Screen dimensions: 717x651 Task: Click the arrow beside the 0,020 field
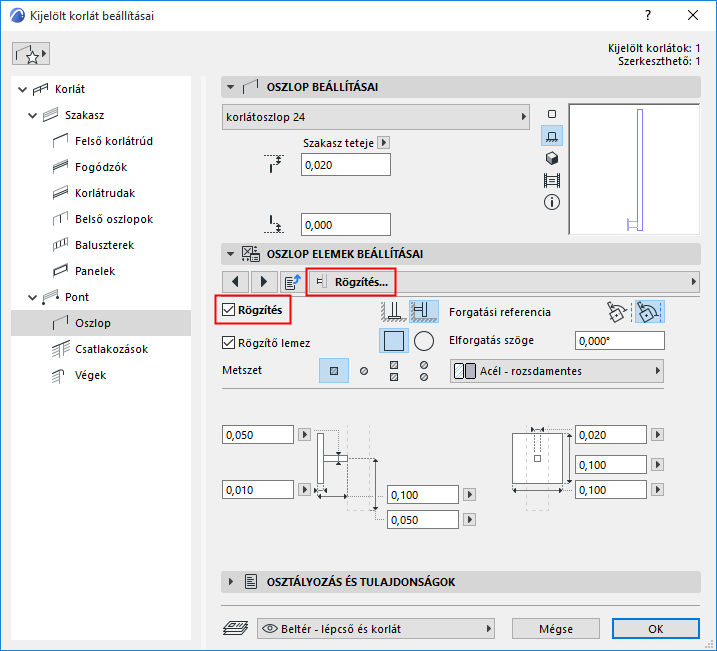pyautogui.click(x=658, y=434)
